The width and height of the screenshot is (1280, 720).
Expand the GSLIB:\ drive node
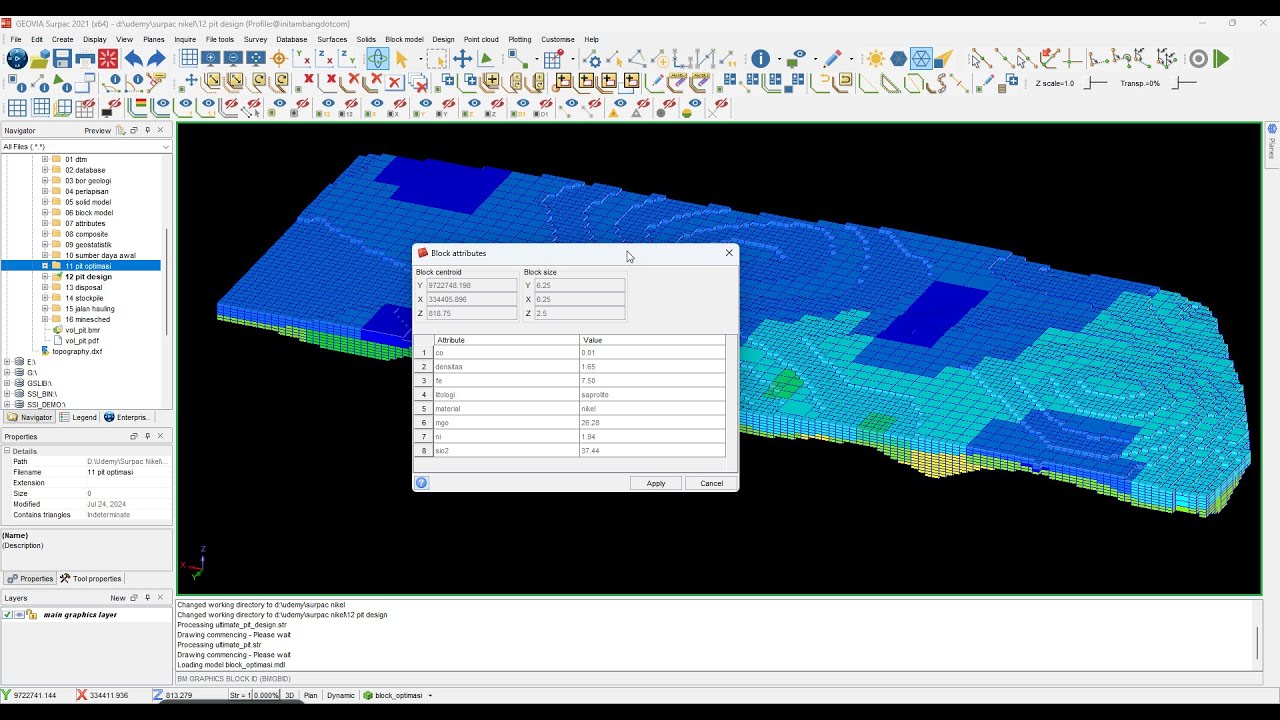point(7,383)
